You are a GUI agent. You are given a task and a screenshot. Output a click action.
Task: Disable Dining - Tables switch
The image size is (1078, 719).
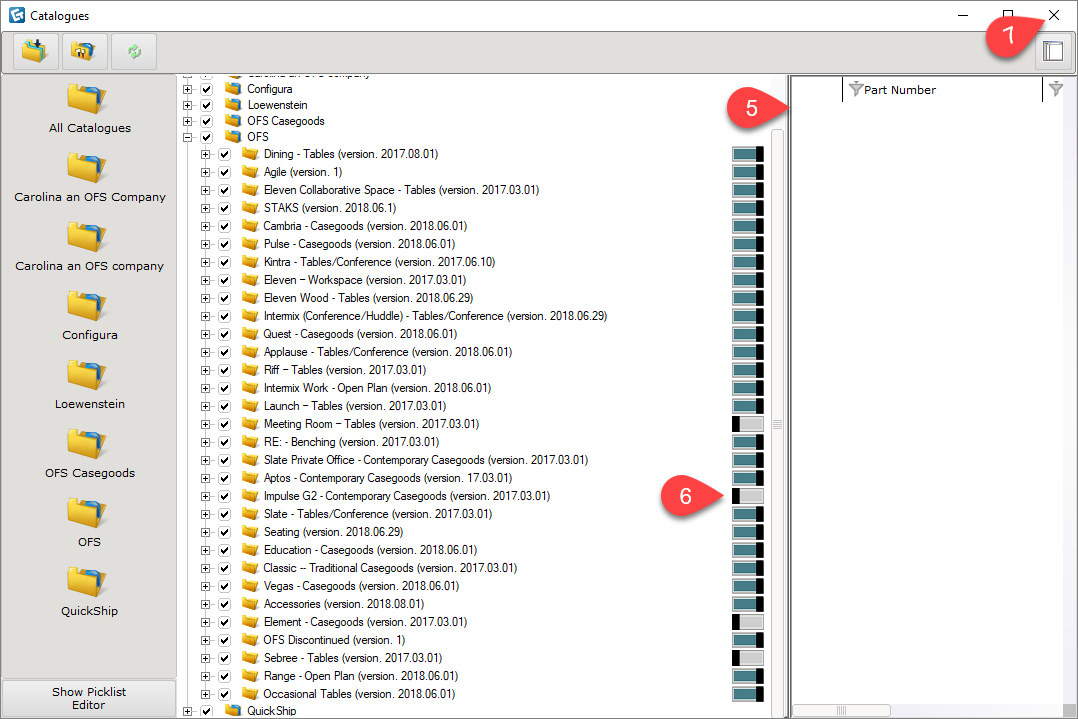747,154
